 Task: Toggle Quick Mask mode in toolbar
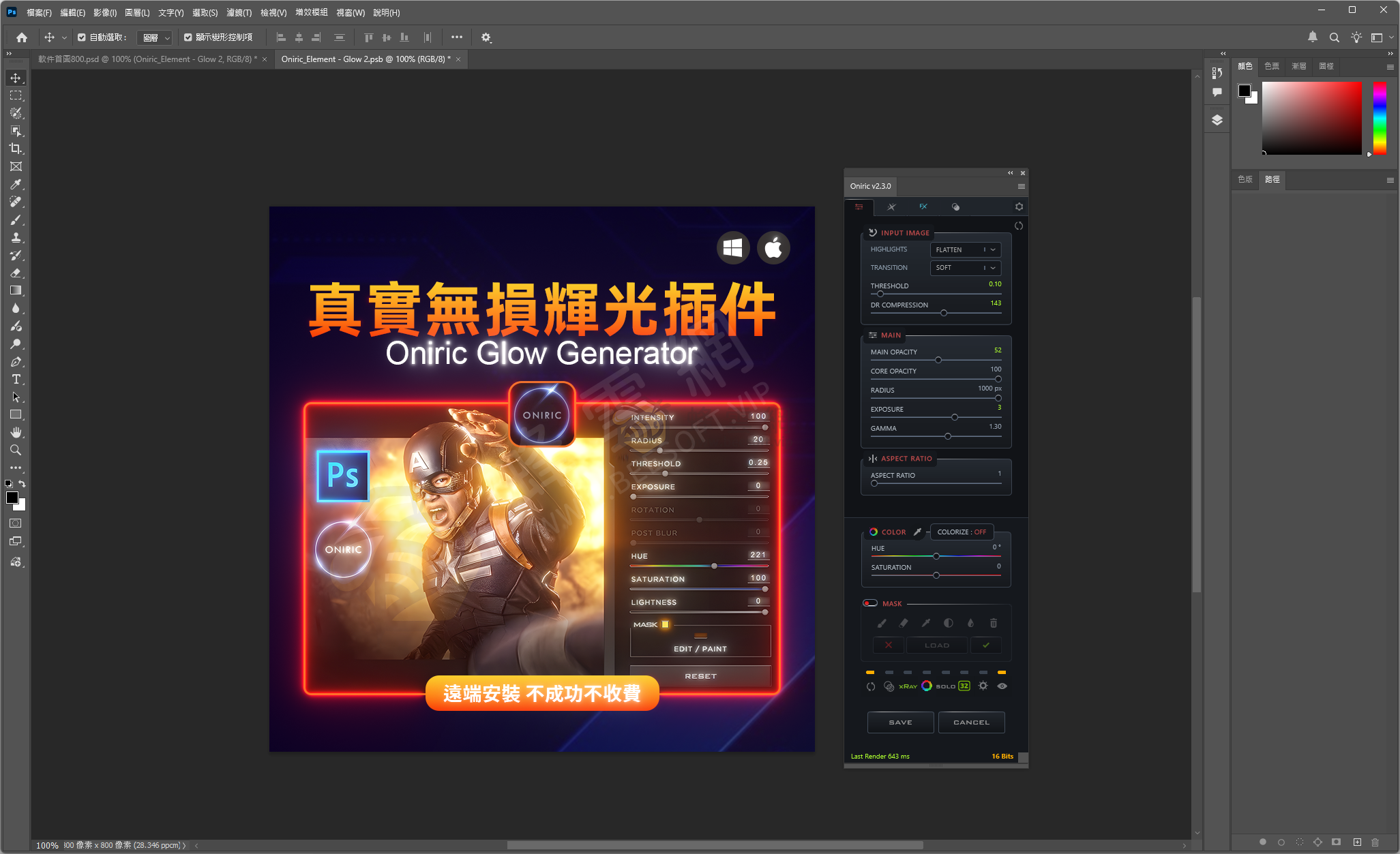click(16, 523)
